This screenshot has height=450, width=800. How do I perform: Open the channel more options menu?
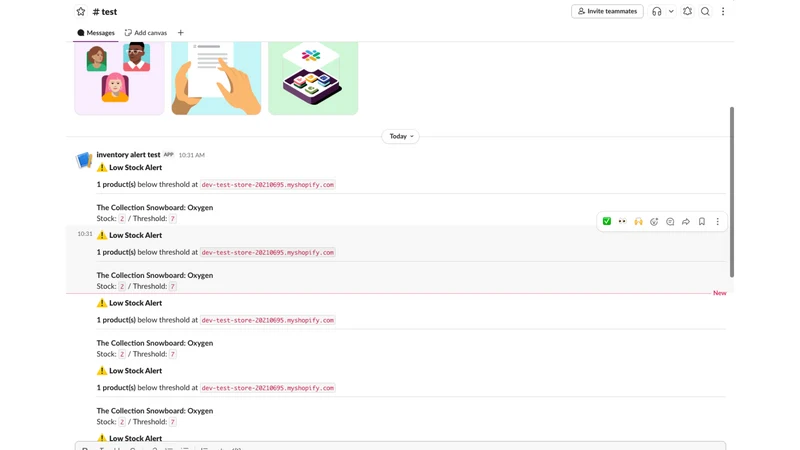[723, 11]
